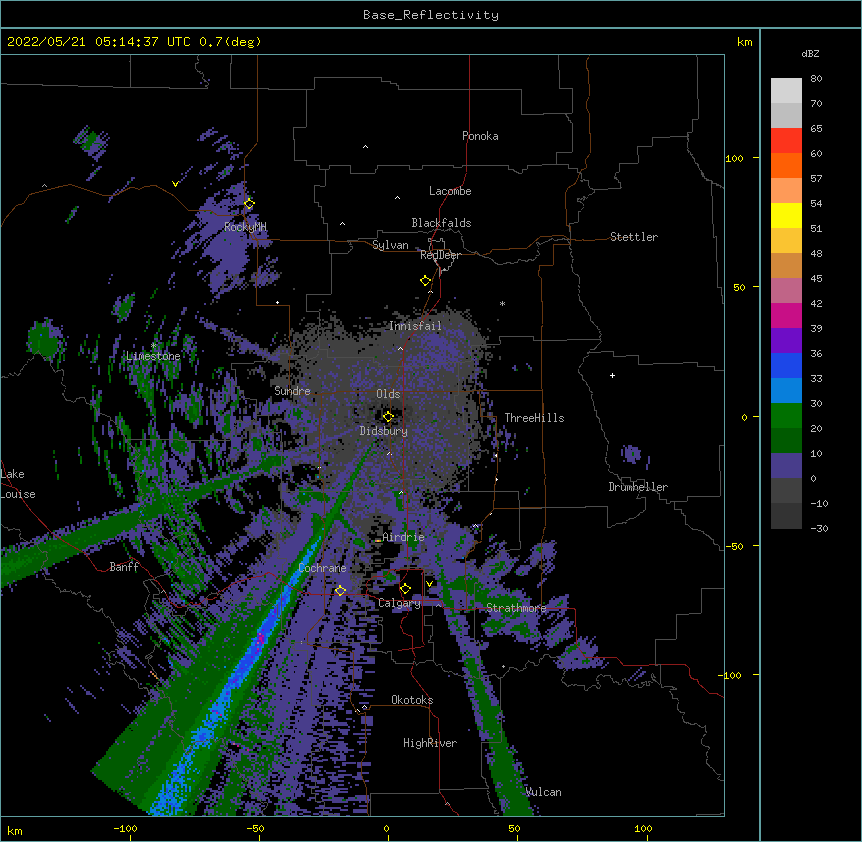Click the yellow 54 dBZ legend swatch
The image size is (862, 842).
(x=786, y=215)
